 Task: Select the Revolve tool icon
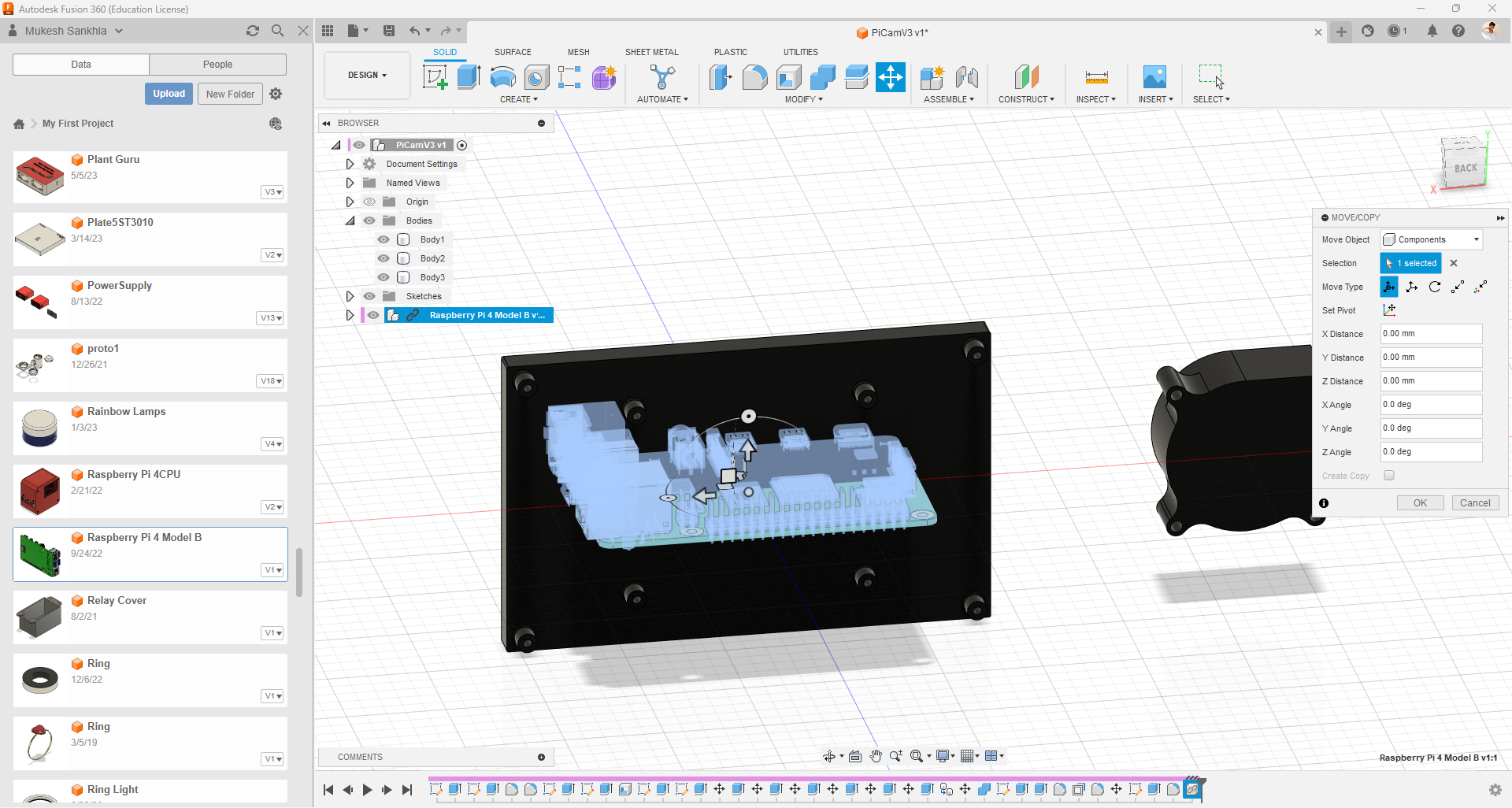pyautogui.click(x=502, y=77)
